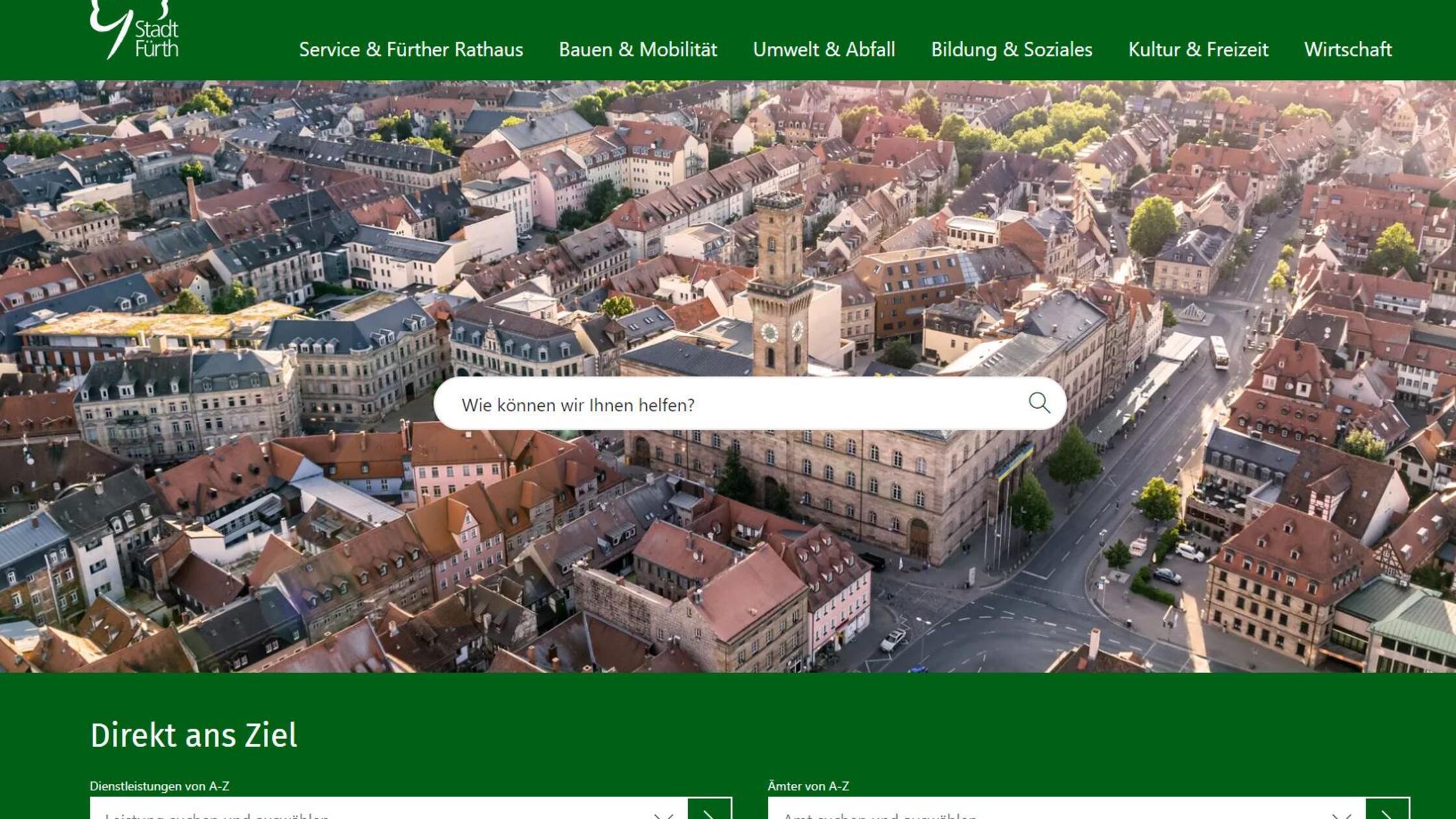
Task: Click the Ämter von A-Z label
Action: tap(808, 786)
